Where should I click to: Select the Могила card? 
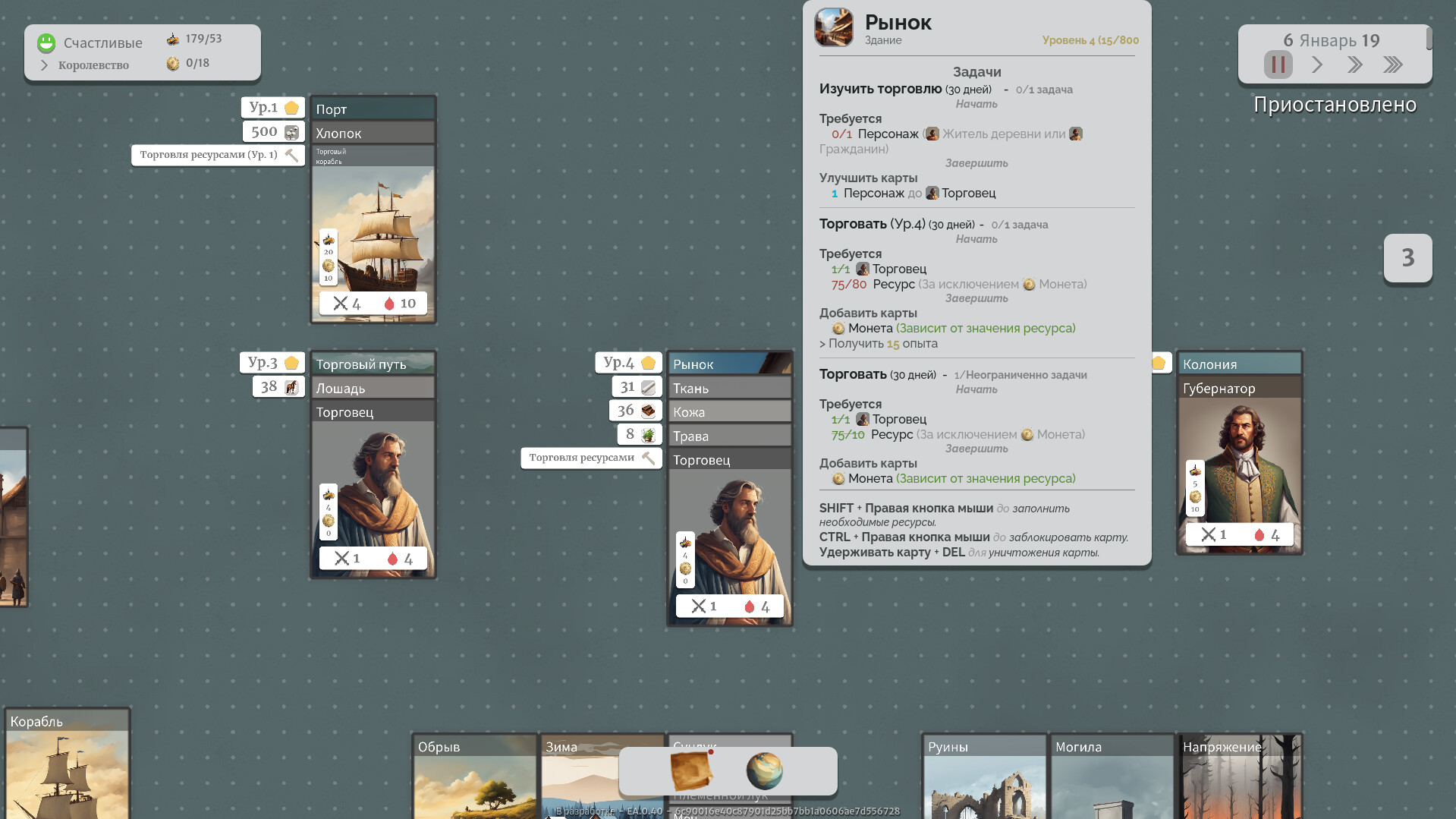(1112, 776)
